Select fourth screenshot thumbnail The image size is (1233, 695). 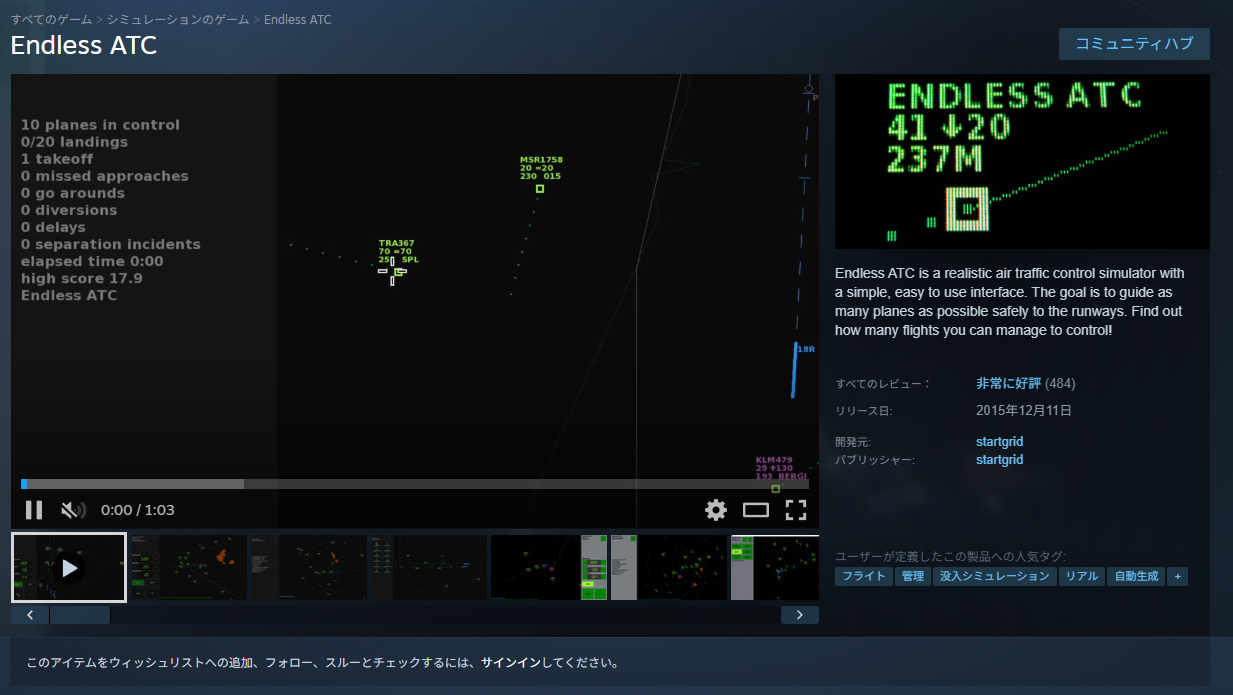pyautogui.click(x=428, y=568)
